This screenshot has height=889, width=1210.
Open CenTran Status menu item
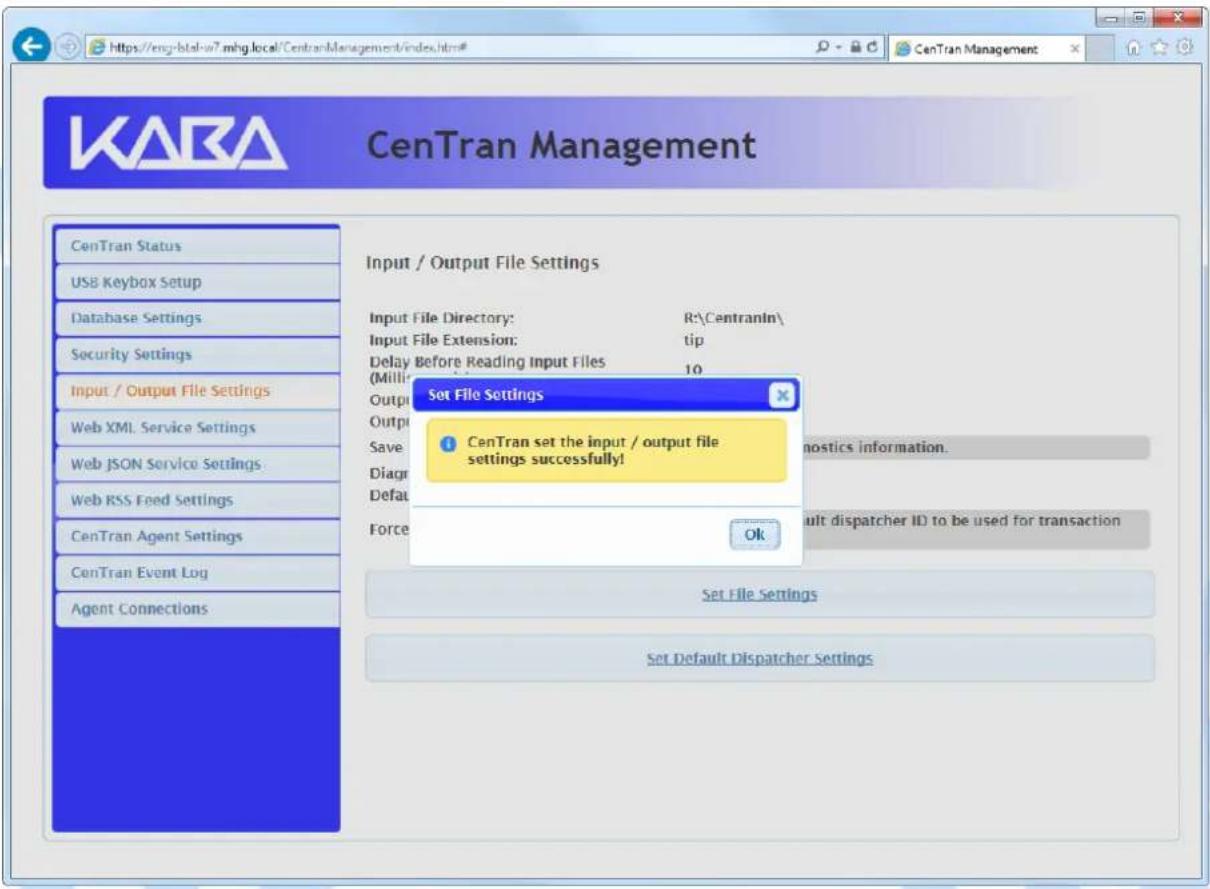click(197, 246)
